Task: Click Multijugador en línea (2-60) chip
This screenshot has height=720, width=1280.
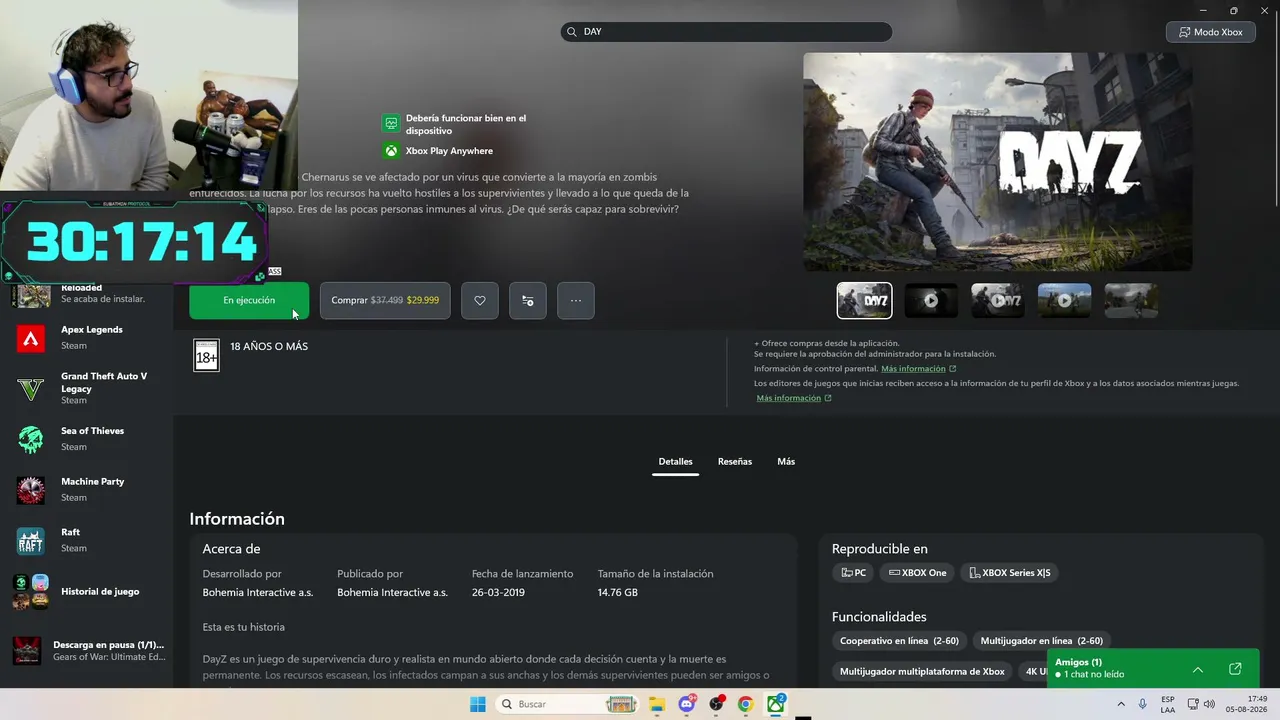Action: click(x=1042, y=641)
